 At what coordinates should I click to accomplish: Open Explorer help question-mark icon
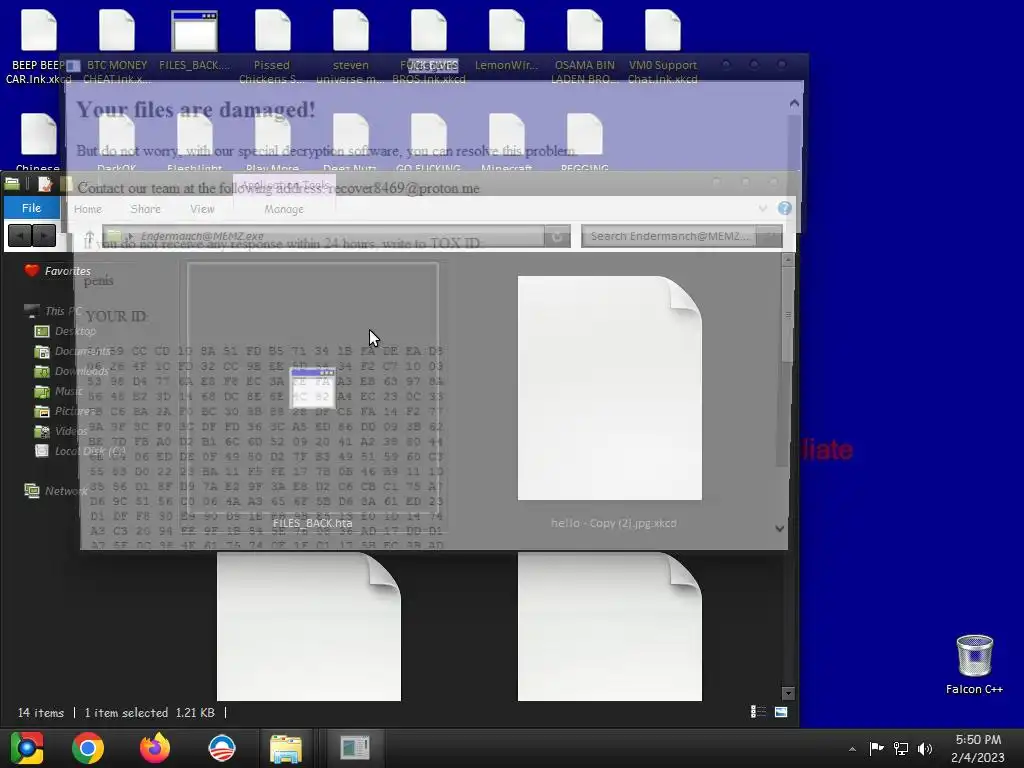coord(784,208)
